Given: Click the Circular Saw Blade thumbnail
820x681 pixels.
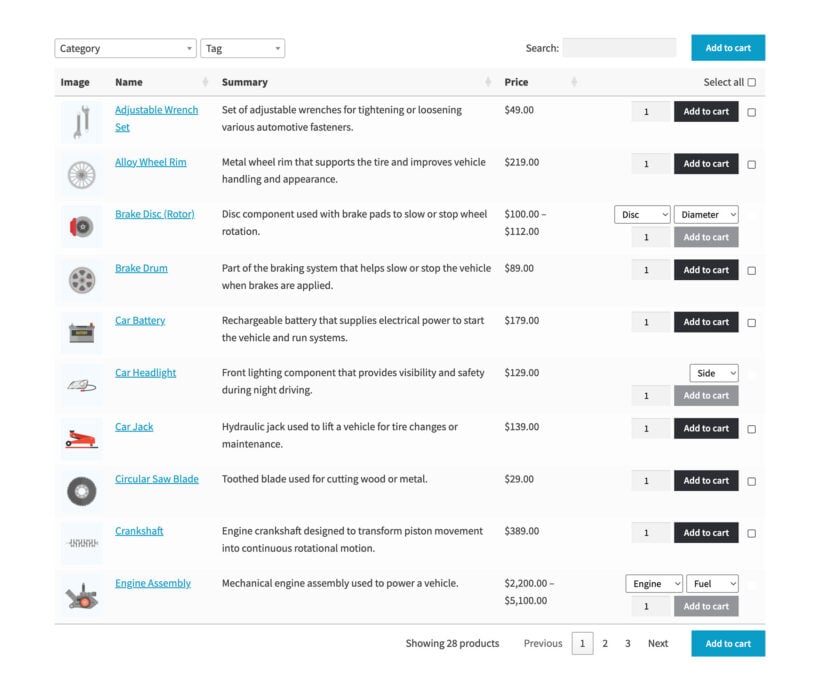Looking at the screenshot, I should click(80, 489).
